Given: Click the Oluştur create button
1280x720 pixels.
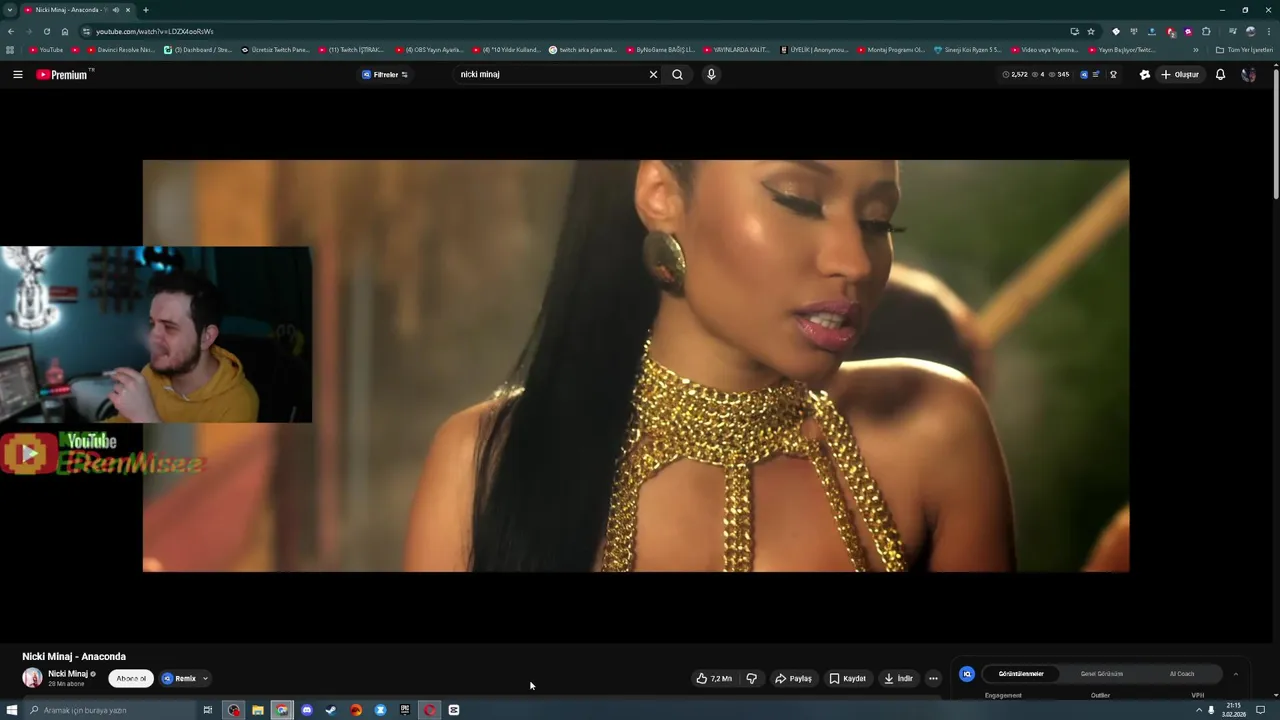Looking at the screenshot, I should pyautogui.click(x=1179, y=74).
